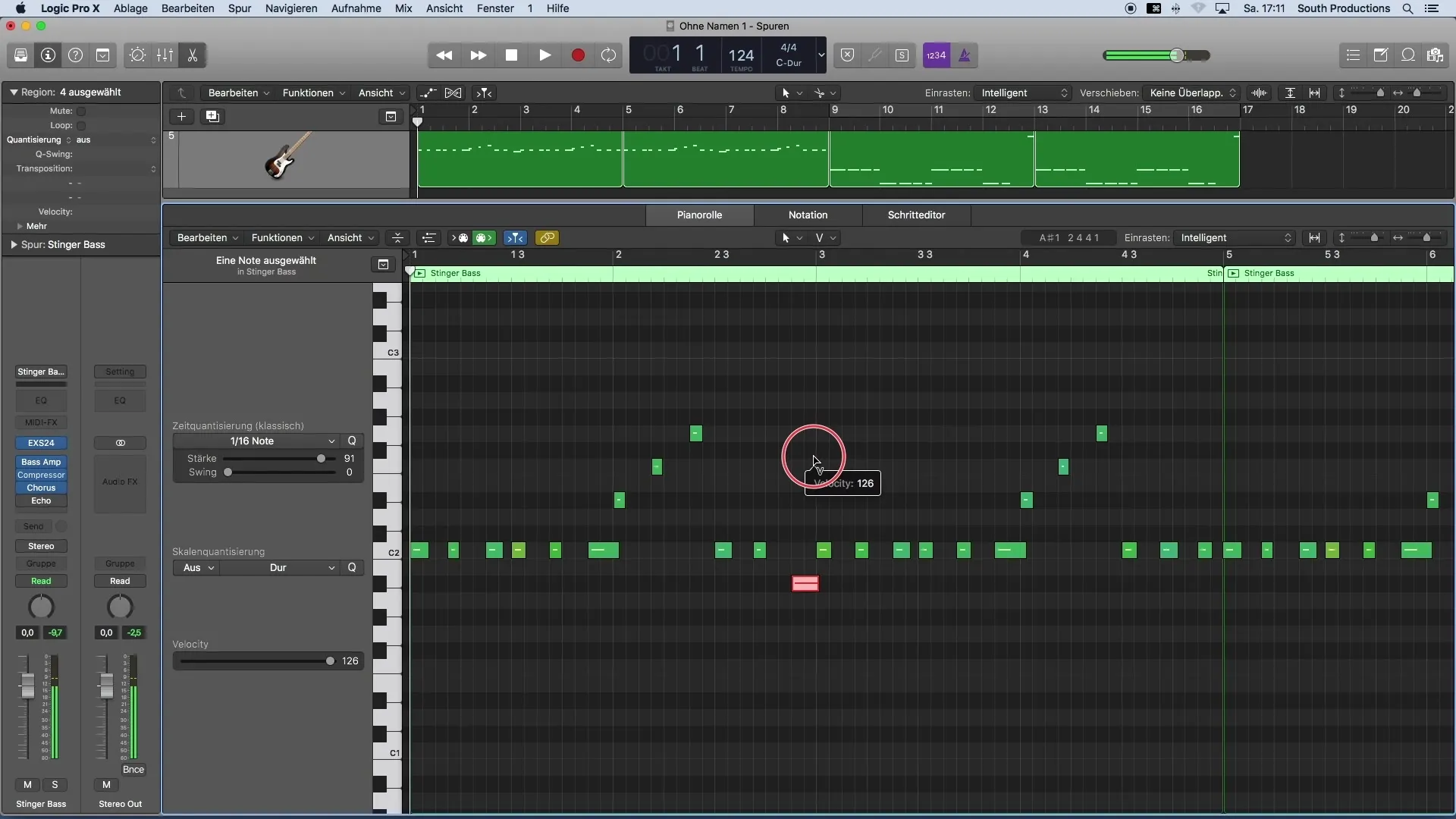Viewport: 1456px width, 819px height.
Task: Collapse the Region inspector section
Action: (x=14, y=93)
